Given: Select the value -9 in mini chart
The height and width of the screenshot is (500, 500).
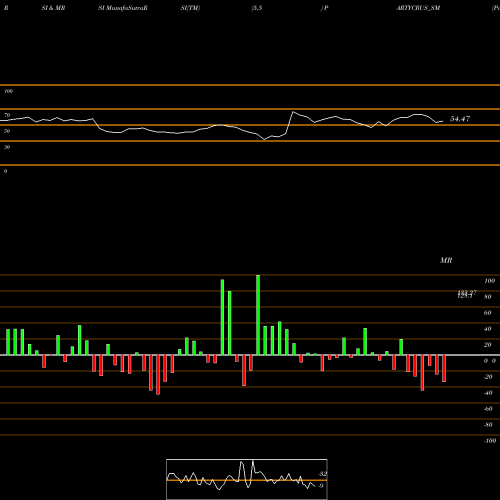Looking at the screenshot, I should pyautogui.click(x=321, y=486).
